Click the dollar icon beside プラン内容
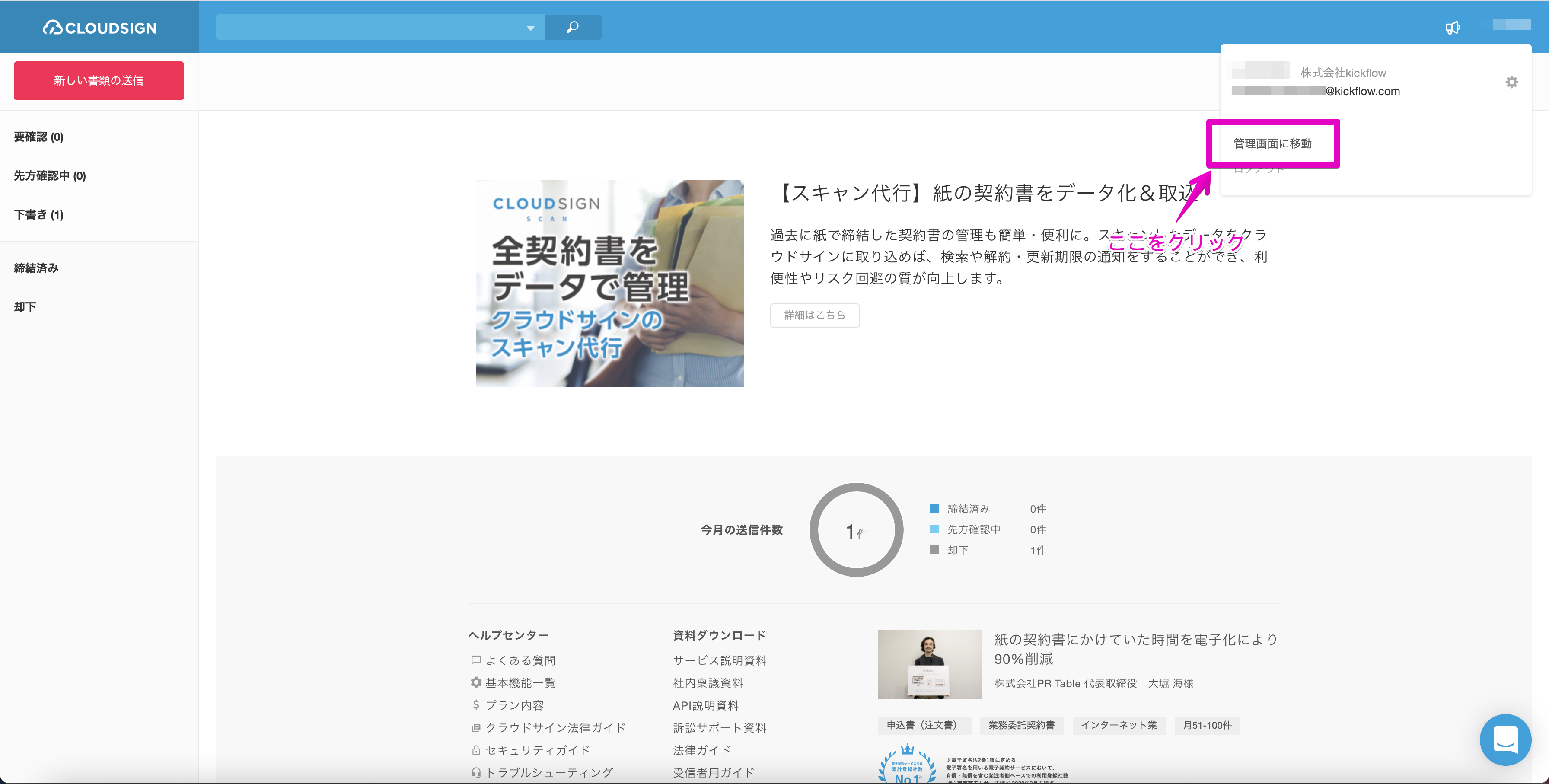Screen dimensions: 1549x784 point(476,704)
